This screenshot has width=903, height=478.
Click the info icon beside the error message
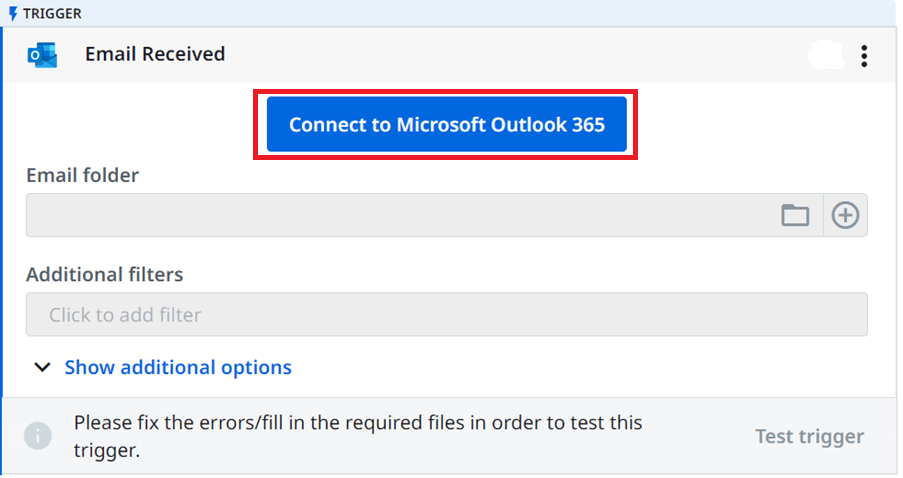point(38,435)
